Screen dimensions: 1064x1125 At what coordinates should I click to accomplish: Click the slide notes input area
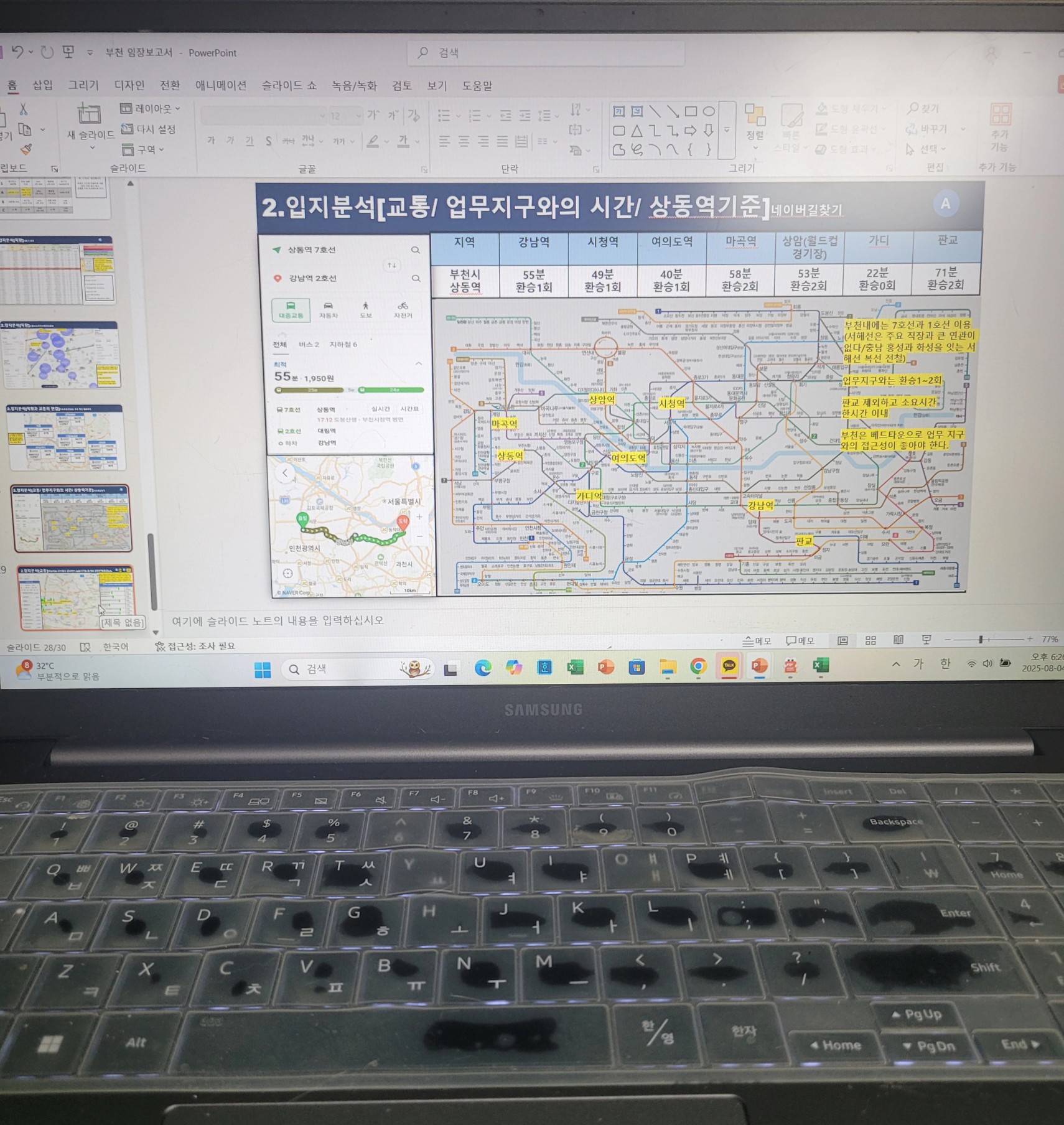[x=436, y=620]
